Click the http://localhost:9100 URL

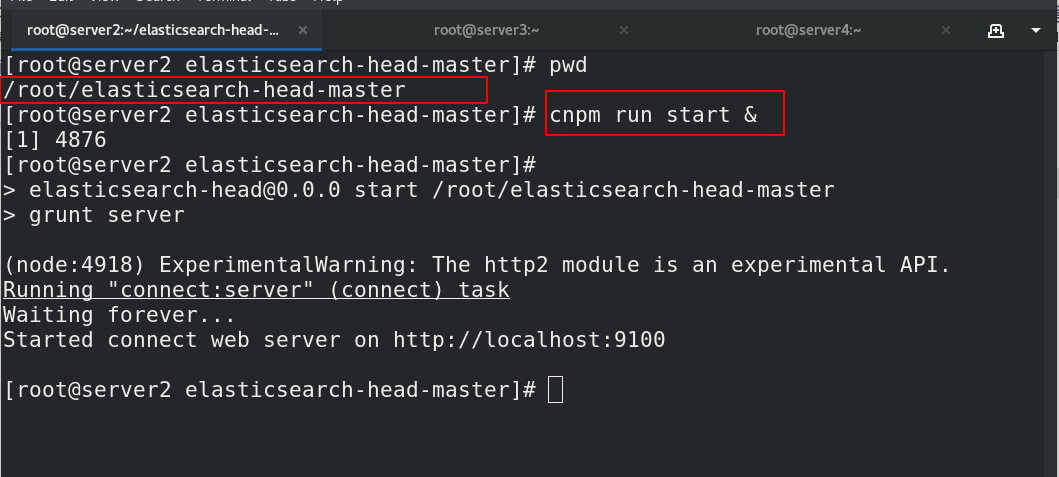tap(530, 339)
